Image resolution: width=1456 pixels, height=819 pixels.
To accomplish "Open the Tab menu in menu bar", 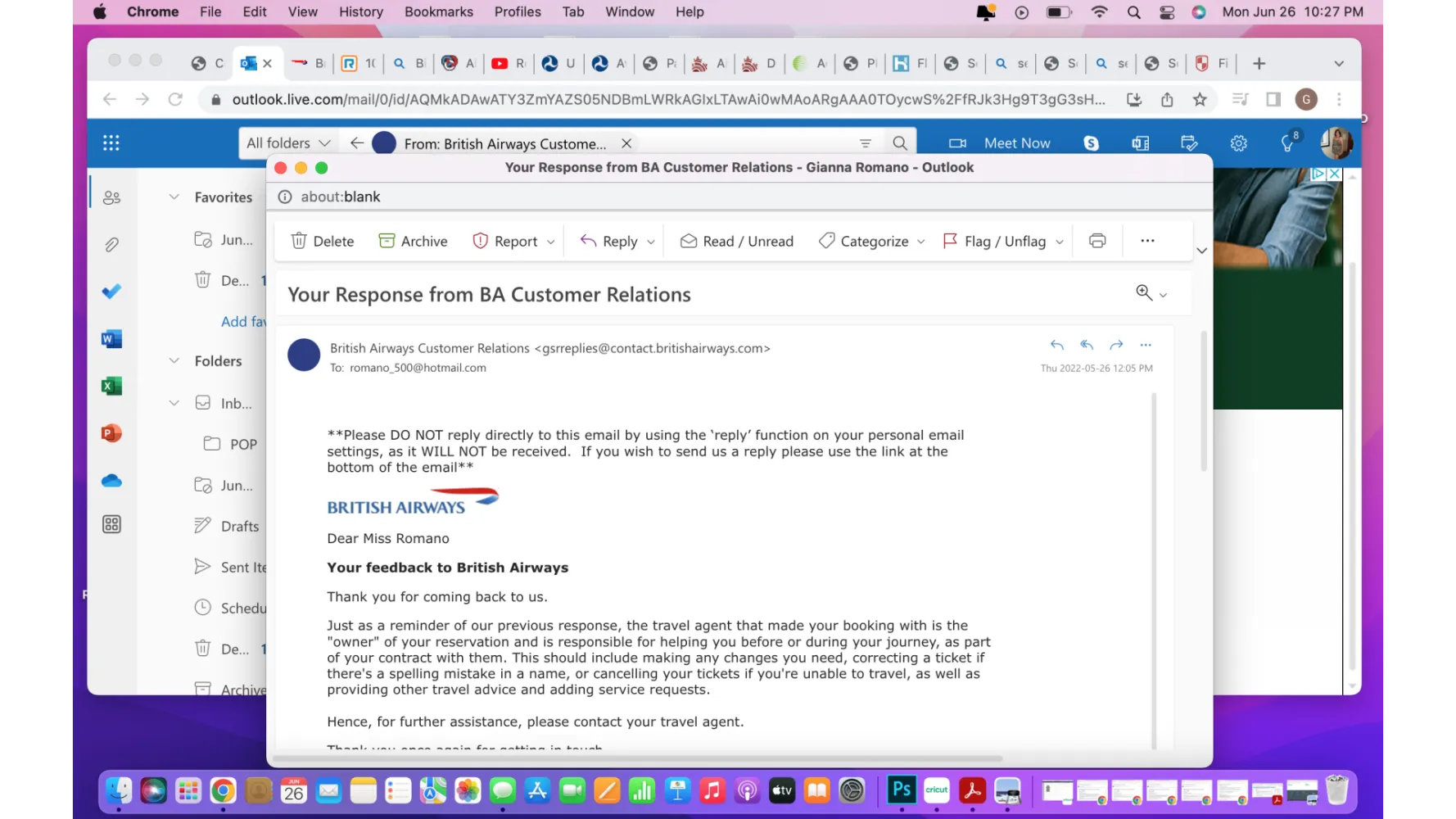I will point(573,11).
